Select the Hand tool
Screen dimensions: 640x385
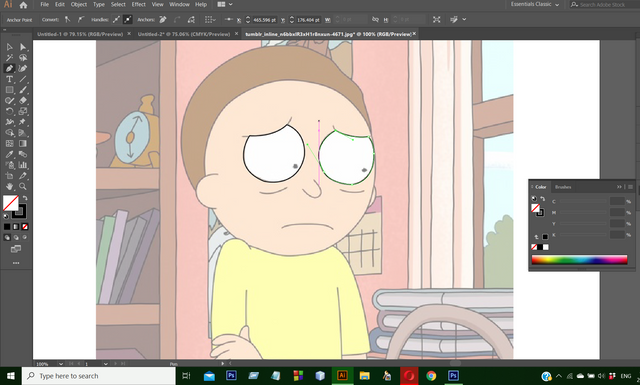[x=9, y=187]
